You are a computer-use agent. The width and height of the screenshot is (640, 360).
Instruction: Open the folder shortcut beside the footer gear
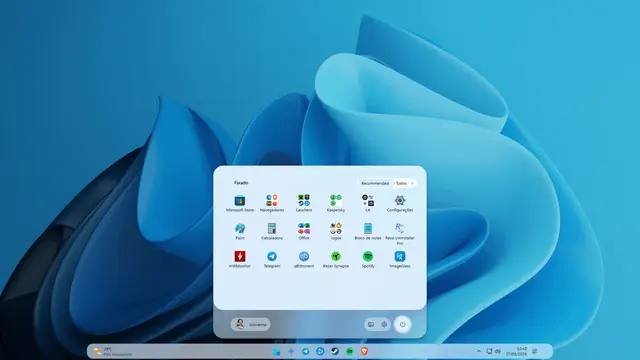tap(371, 324)
